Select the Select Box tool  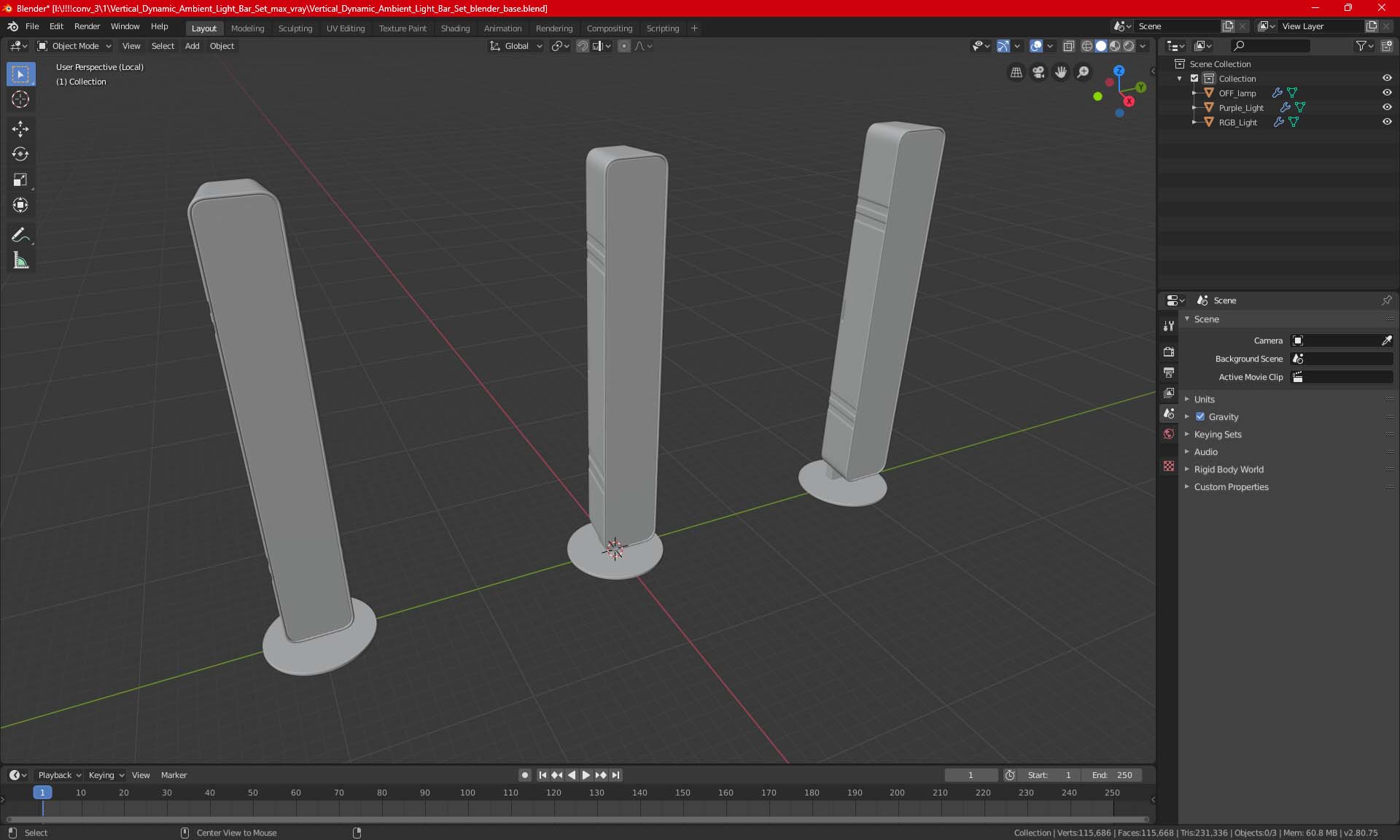pyautogui.click(x=20, y=74)
